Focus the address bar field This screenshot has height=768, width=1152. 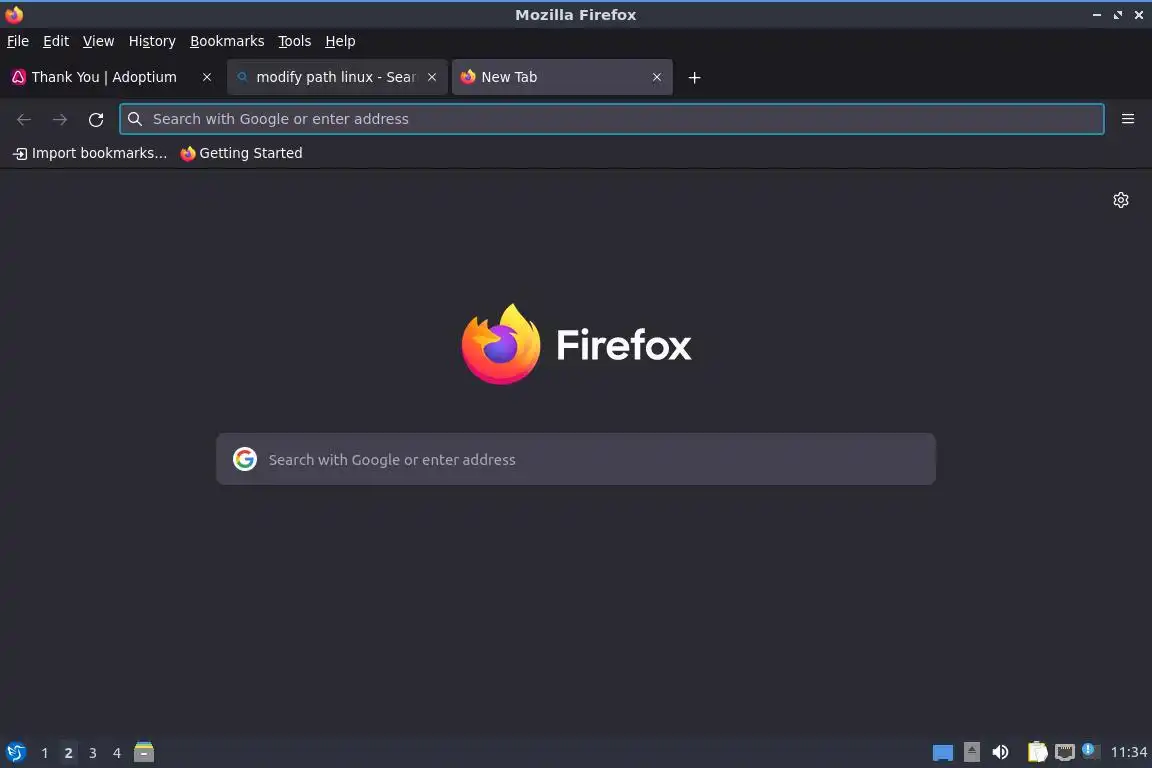point(612,119)
